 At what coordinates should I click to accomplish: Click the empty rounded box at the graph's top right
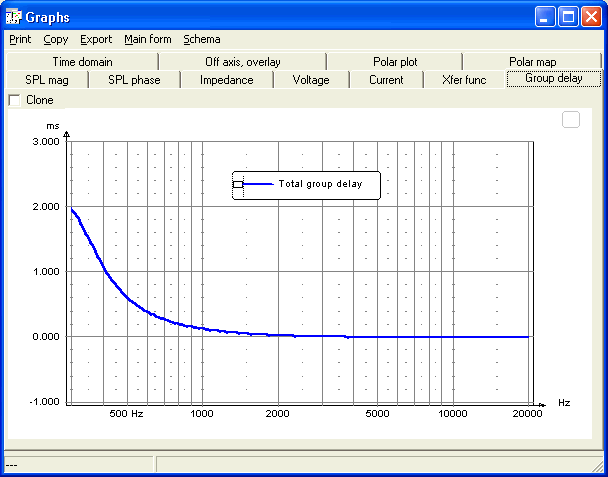click(571, 119)
